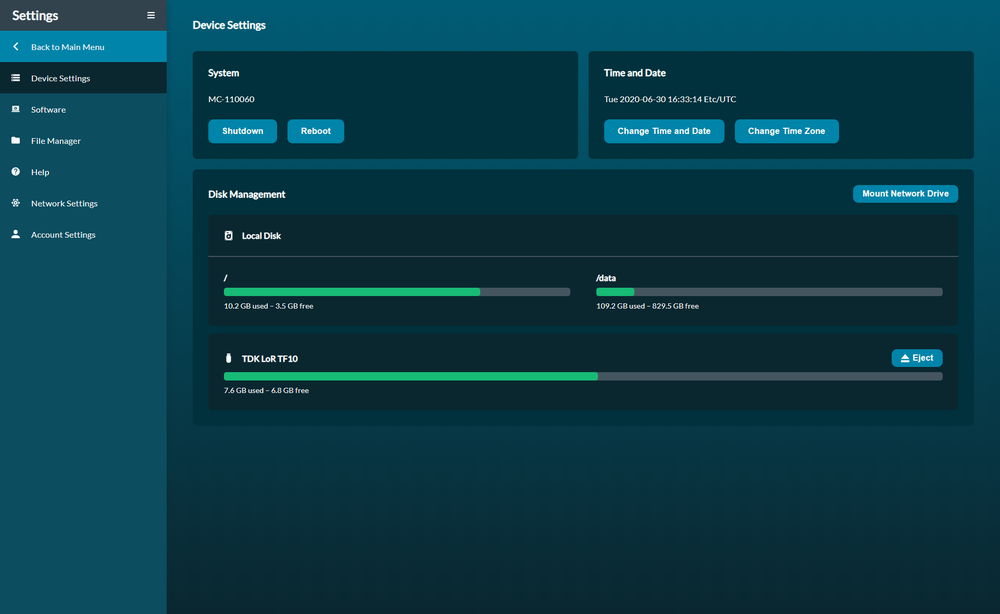Click the back chevron arrow icon
This screenshot has width=1000, height=614.
click(16, 47)
